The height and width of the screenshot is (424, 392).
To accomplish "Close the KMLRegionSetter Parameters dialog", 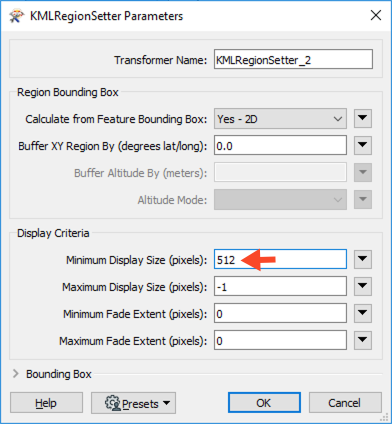I will click(376, 15).
